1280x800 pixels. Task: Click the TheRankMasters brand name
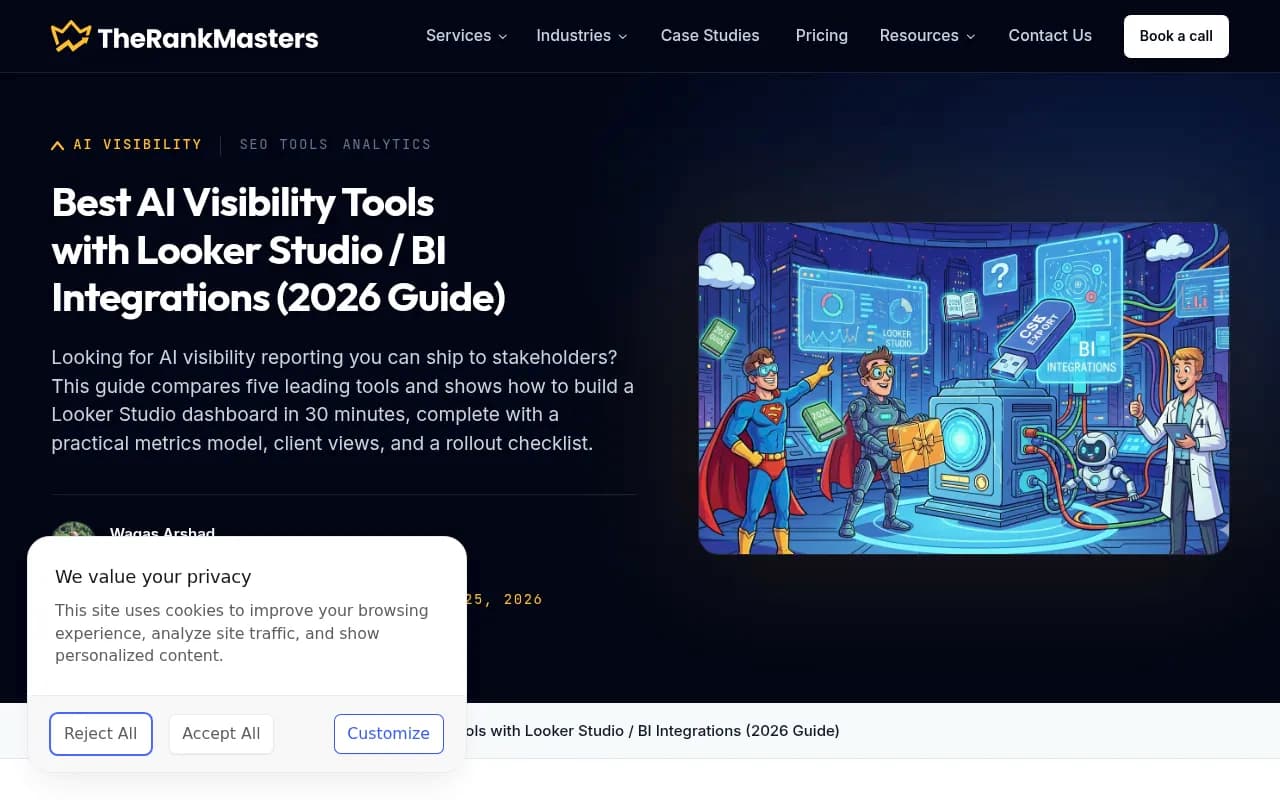click(x=208, y=39)
